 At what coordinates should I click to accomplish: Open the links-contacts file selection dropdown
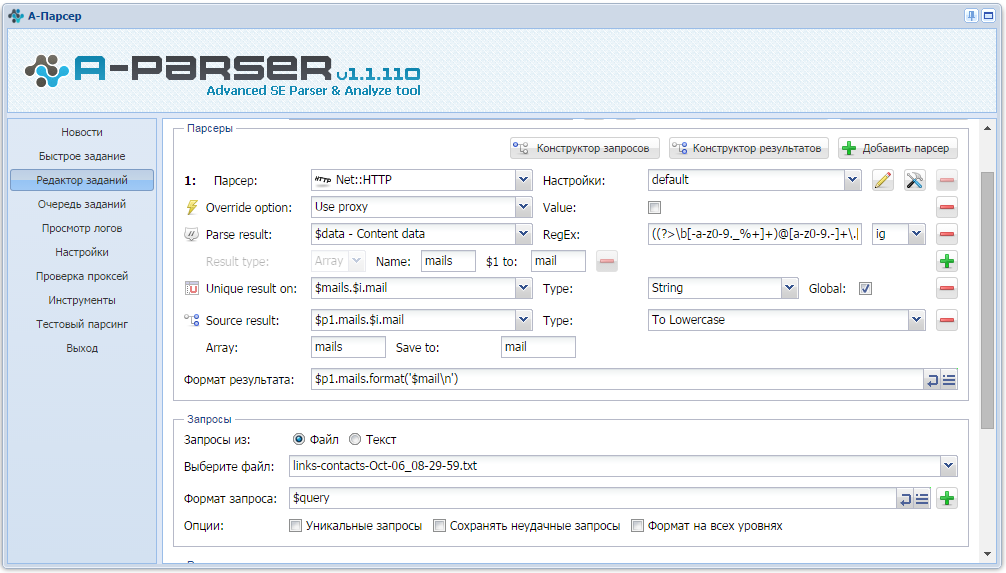tap(948, 466)
